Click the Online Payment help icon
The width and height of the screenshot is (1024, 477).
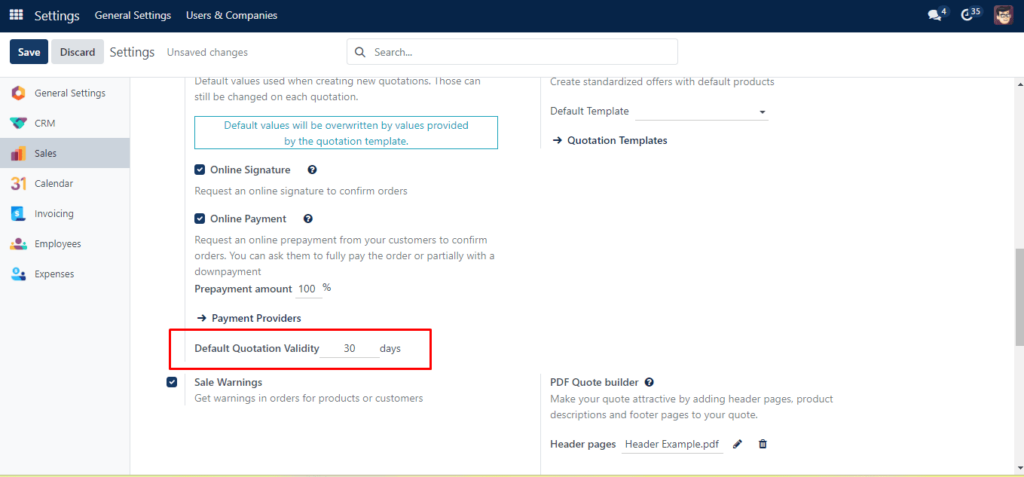pyautogui.click(x=308, y=218)
